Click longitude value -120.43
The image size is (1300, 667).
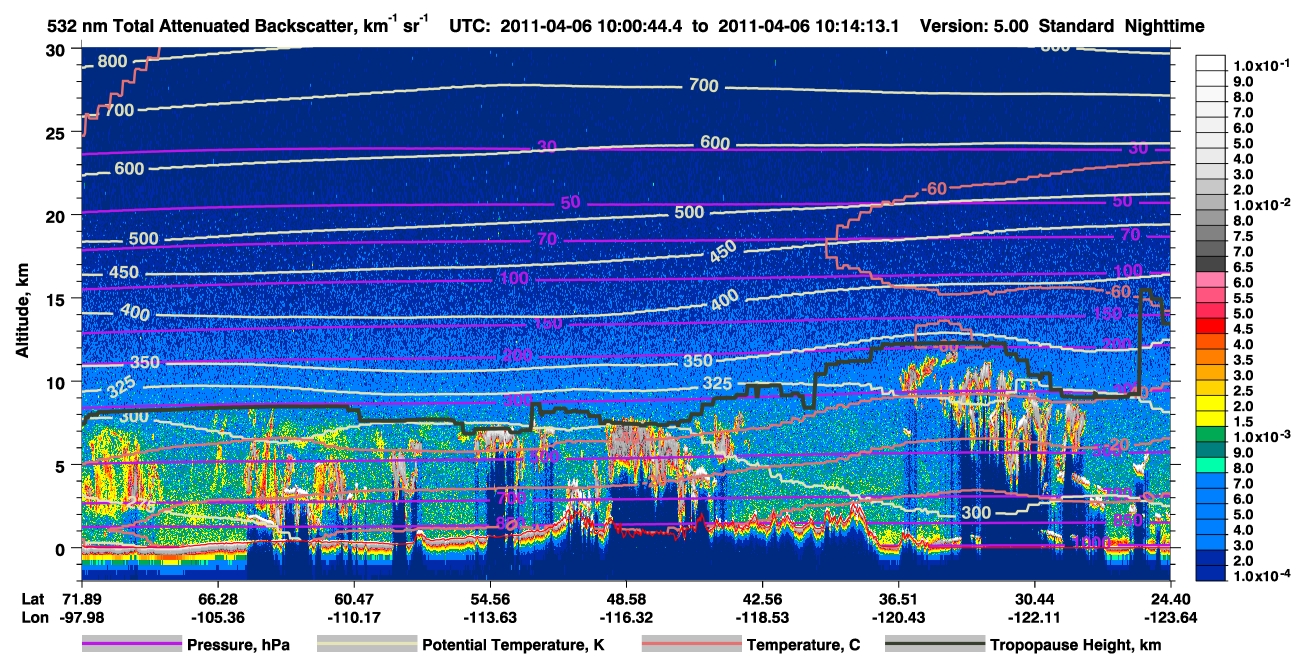[899, 617]
